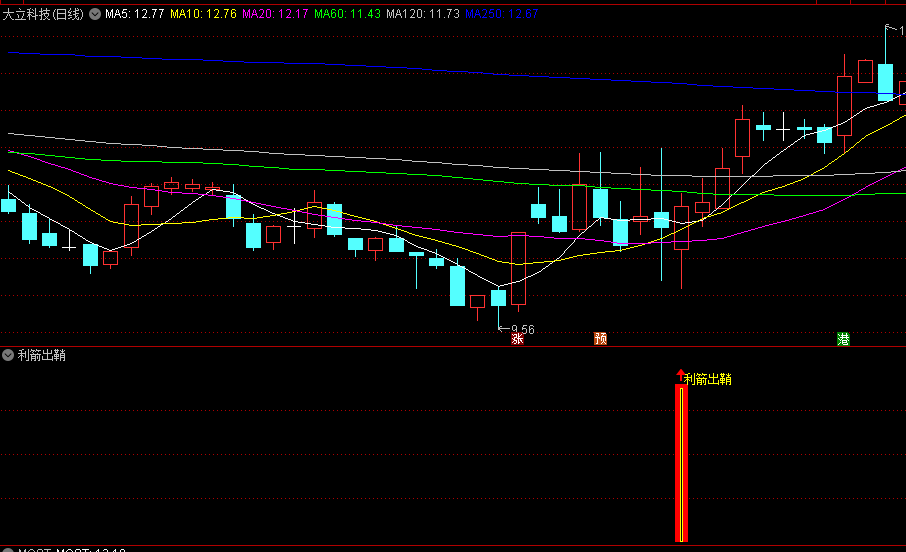Click the yellow 利箭出鞘 signal label
906x552 pixels.
pyautogui.click(x=708, y=379)
